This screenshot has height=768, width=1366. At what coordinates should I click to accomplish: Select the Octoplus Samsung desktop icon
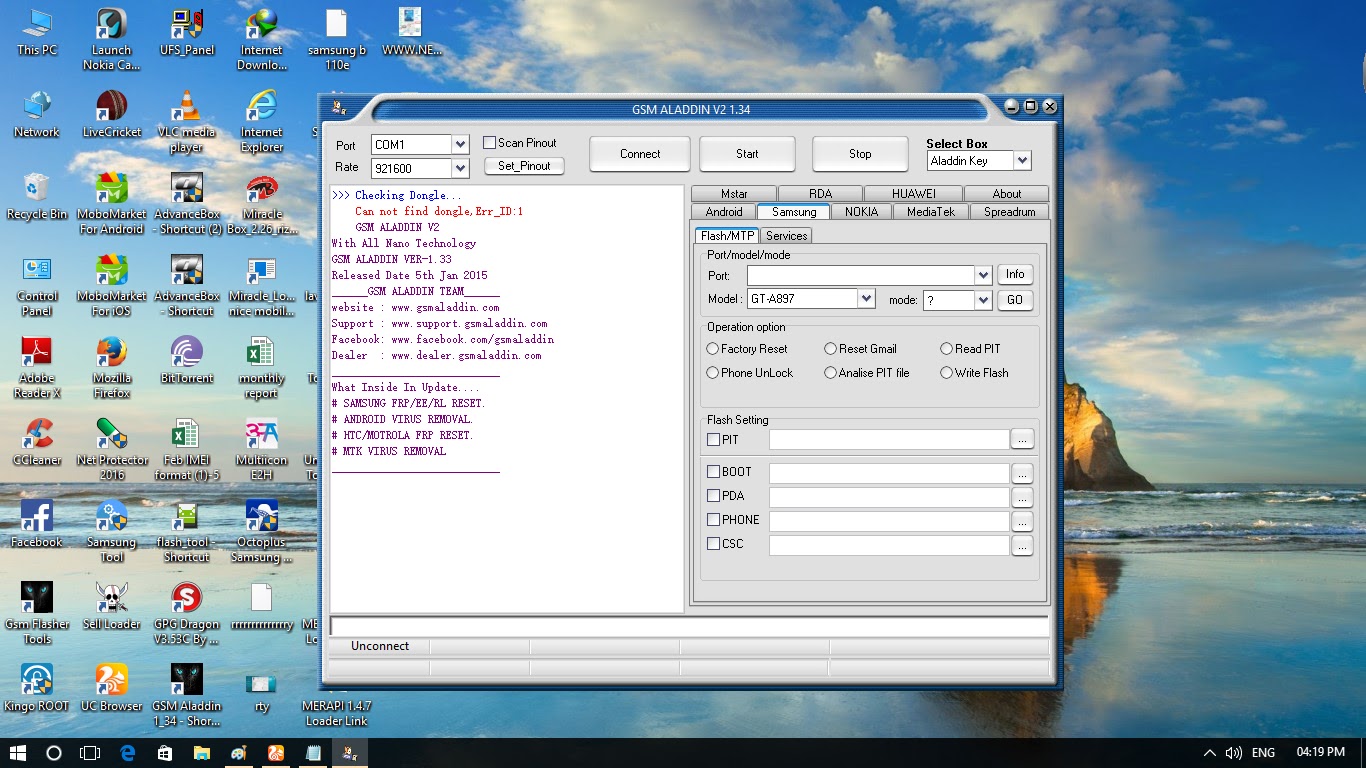pos(261,532)
